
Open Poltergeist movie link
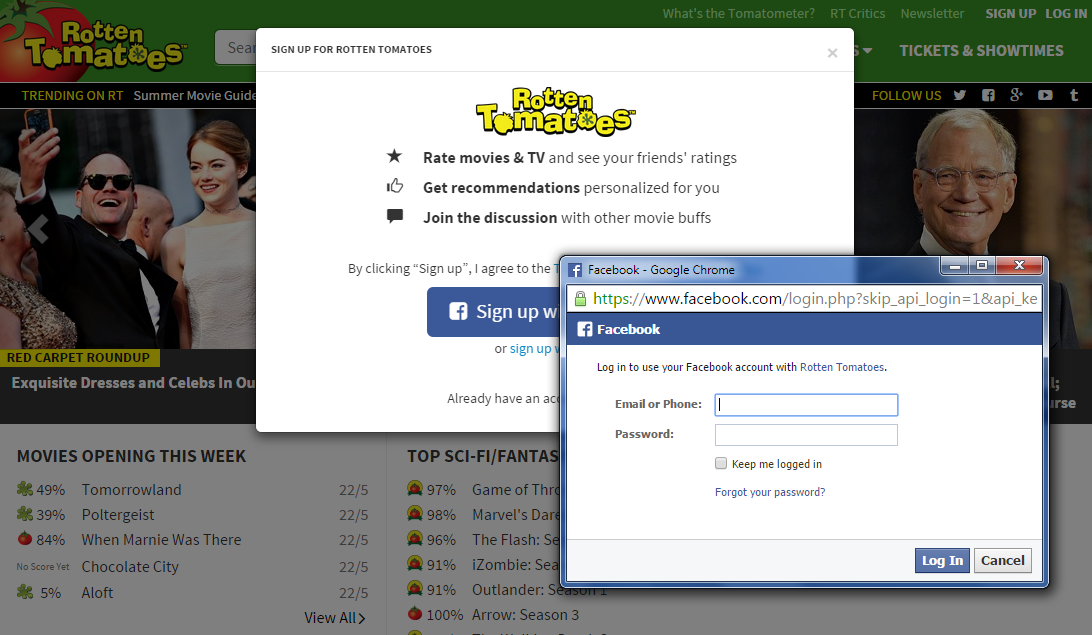[118, 515]
